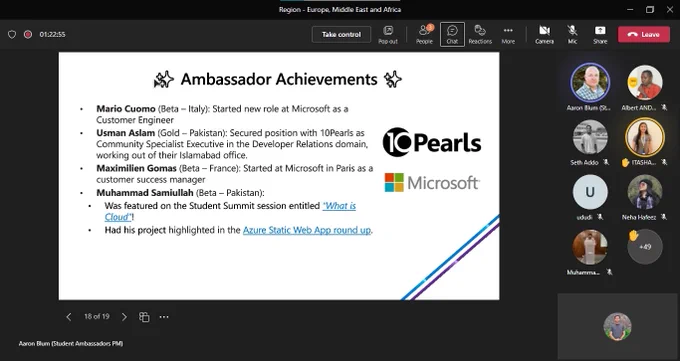This screenshot has height=361, width=680.
Task: Click the self-view video tile
Action: point(617,326)
